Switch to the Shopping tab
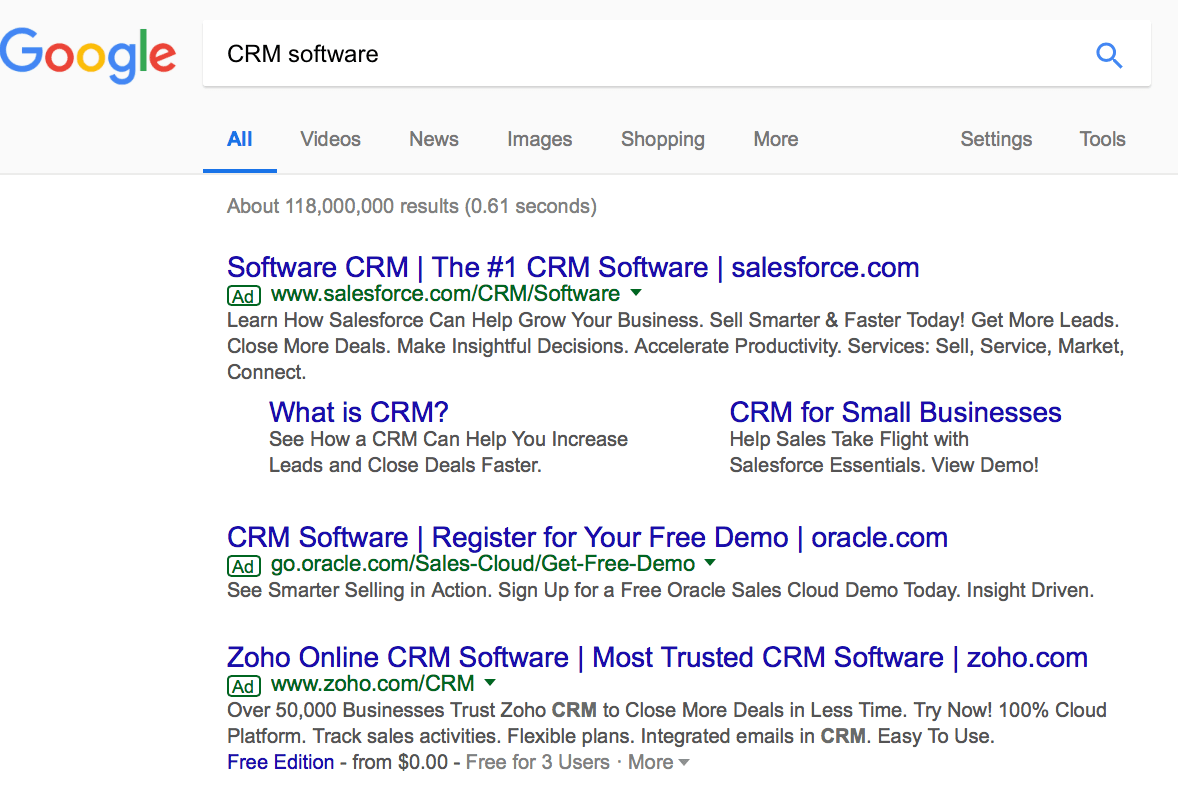 [663, 139]
